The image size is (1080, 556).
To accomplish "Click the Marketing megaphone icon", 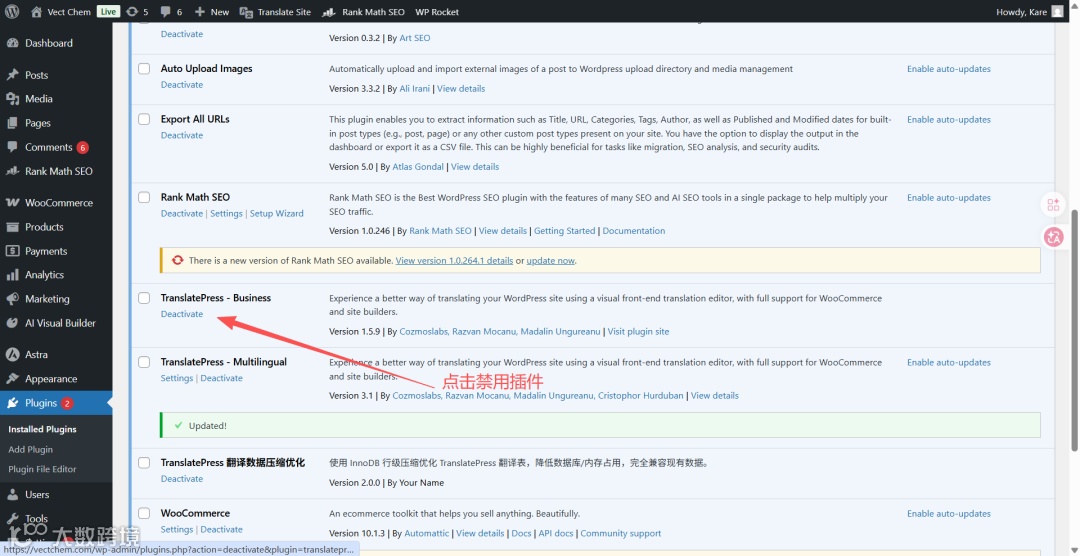I will pyautogui.click(x=12, y=298).
